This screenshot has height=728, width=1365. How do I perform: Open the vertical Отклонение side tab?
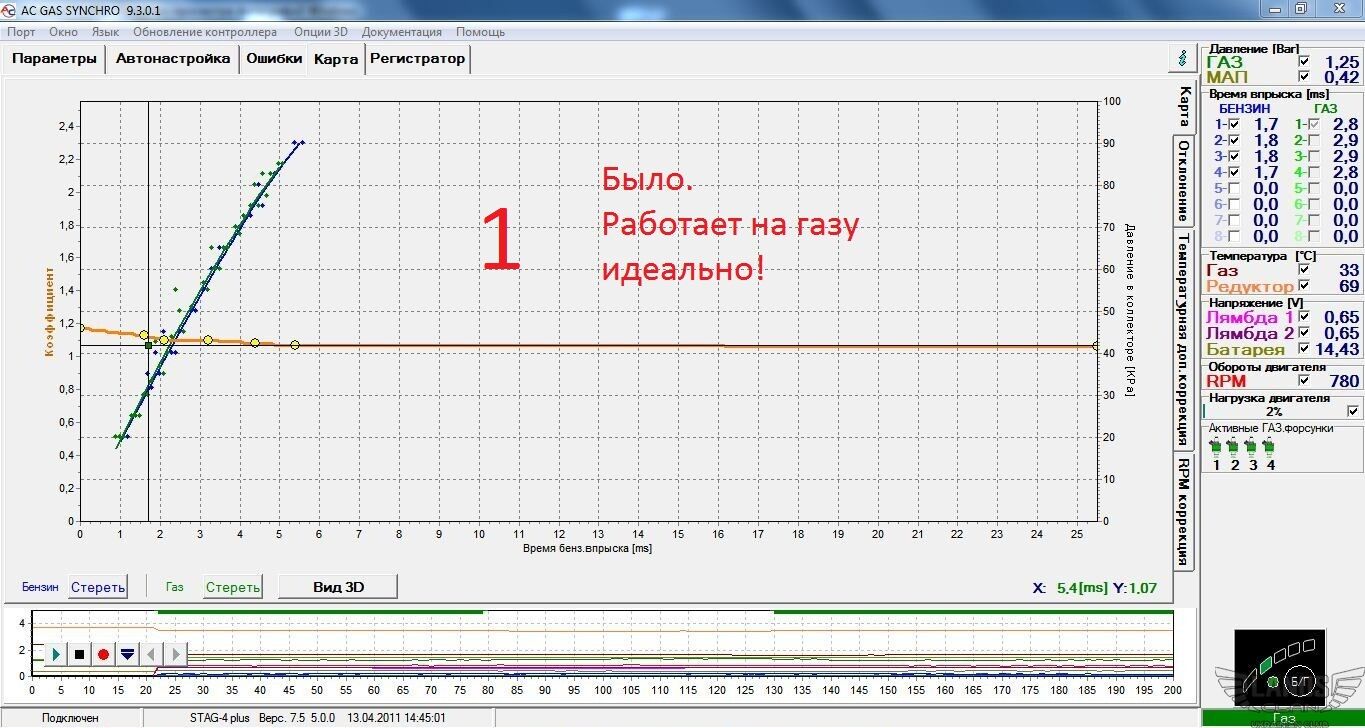(x=1184, y=181)
